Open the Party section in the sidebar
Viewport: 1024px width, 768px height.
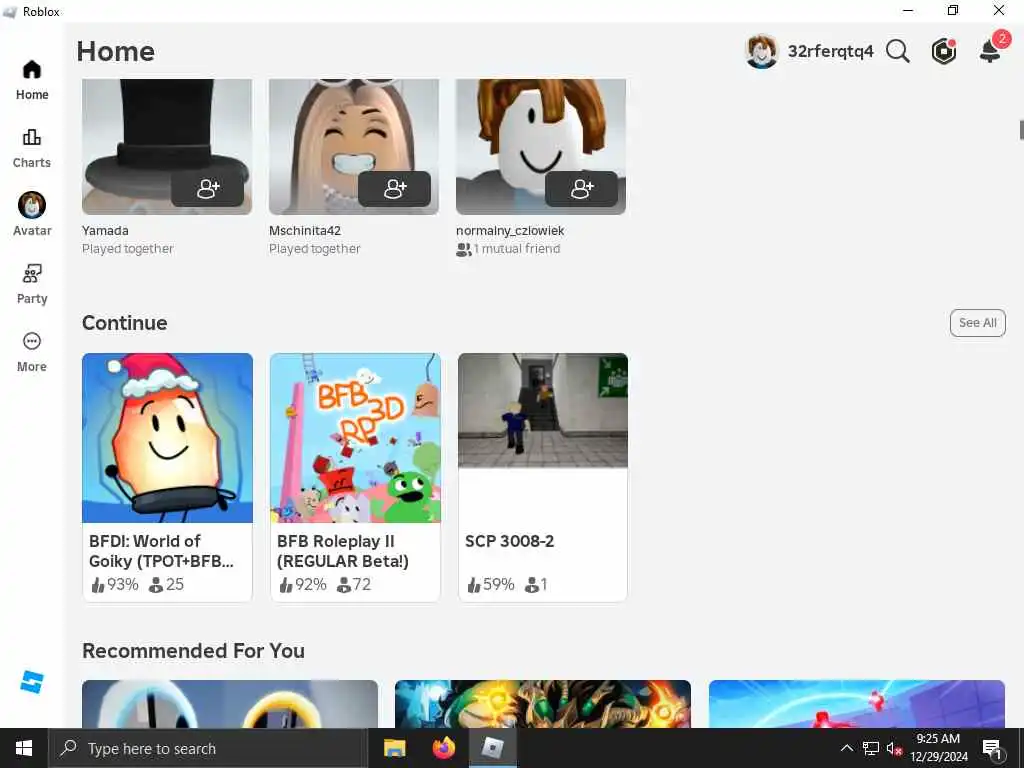[32, 284]
